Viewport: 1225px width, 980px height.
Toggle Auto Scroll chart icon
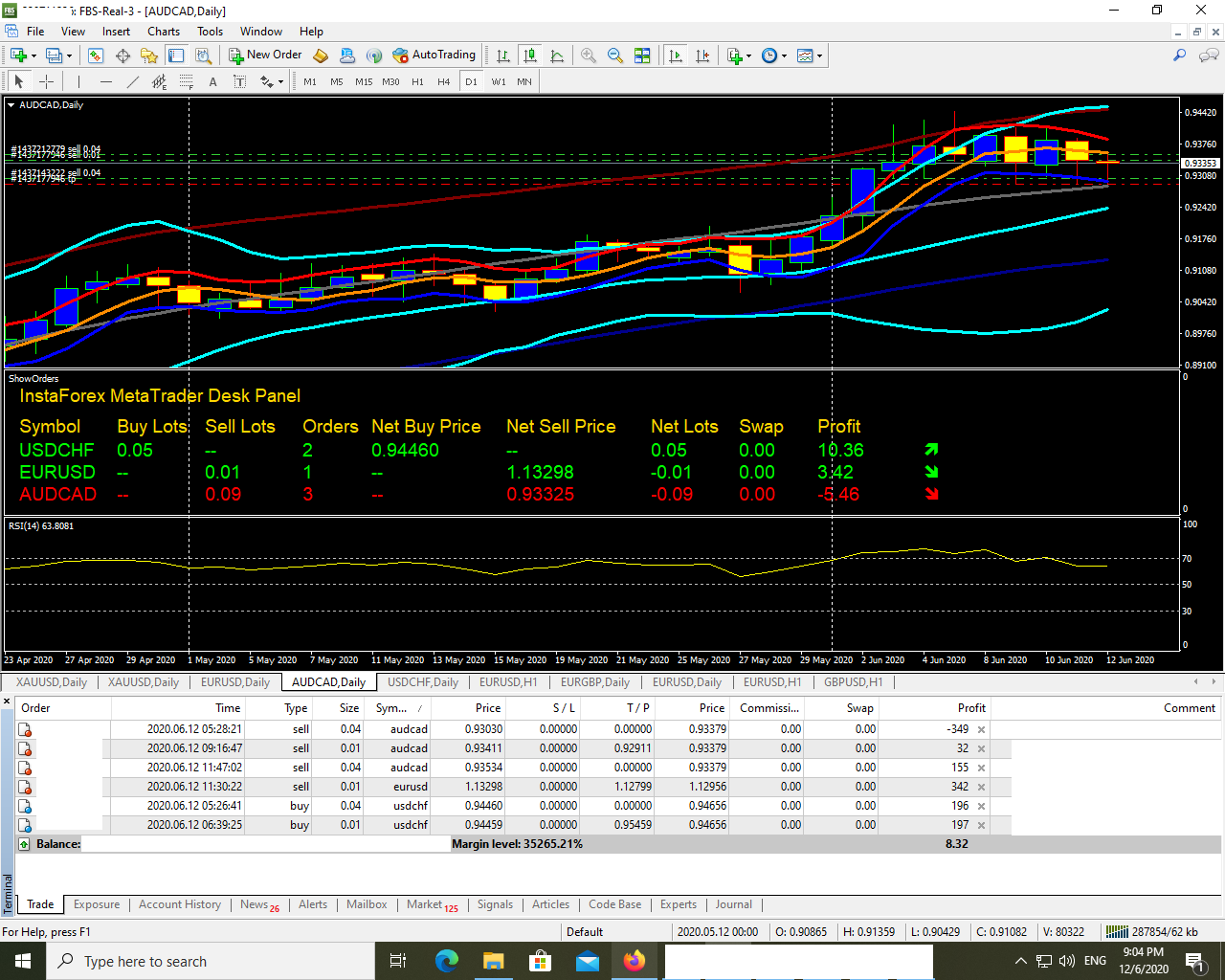tap(676, 56)
